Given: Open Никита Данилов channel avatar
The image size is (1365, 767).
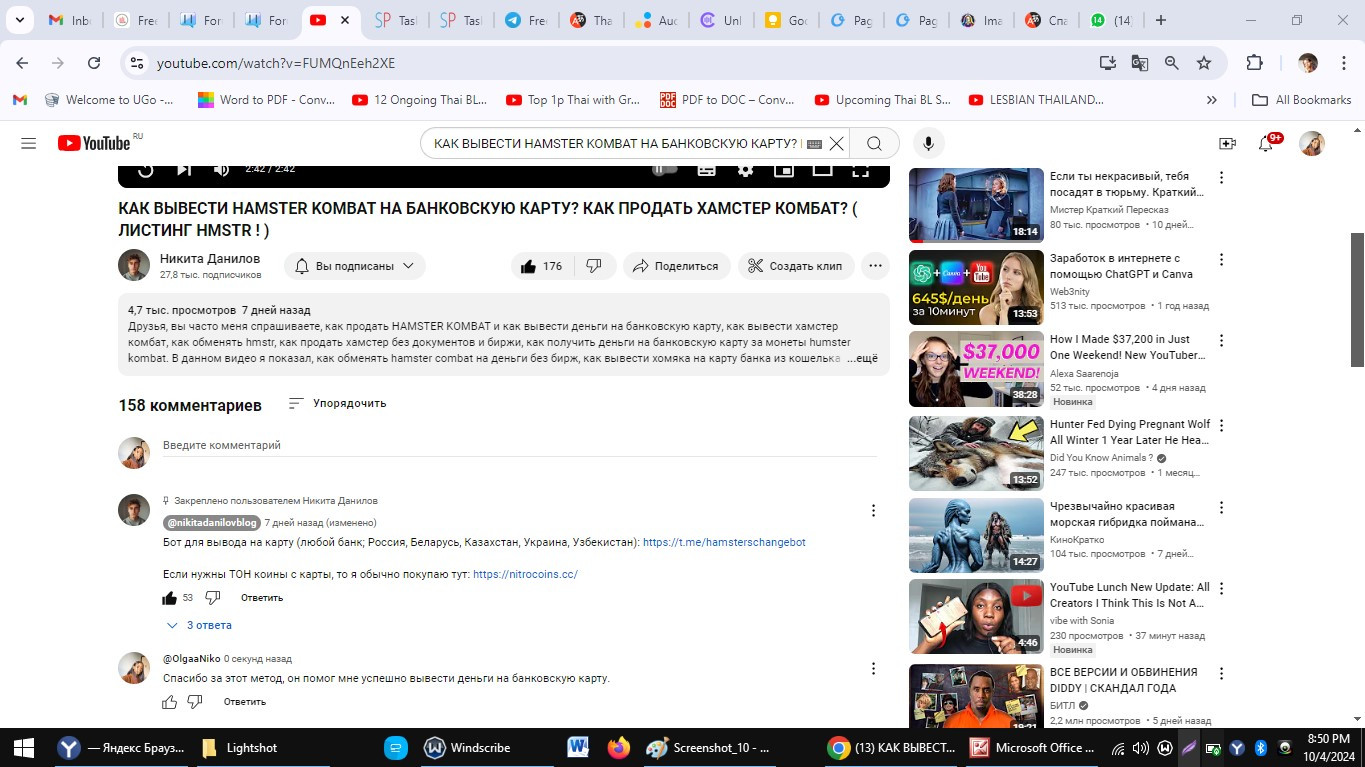Looking at the screenshot, I should (134, 265).
